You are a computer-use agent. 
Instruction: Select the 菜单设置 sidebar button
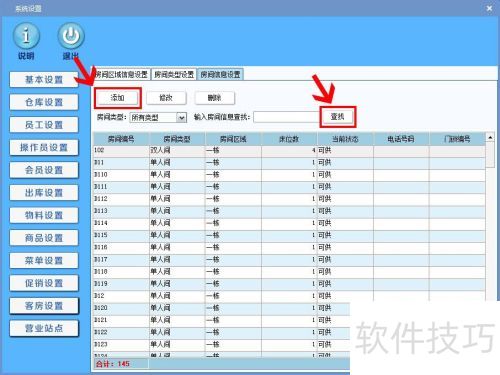[44, 261]
